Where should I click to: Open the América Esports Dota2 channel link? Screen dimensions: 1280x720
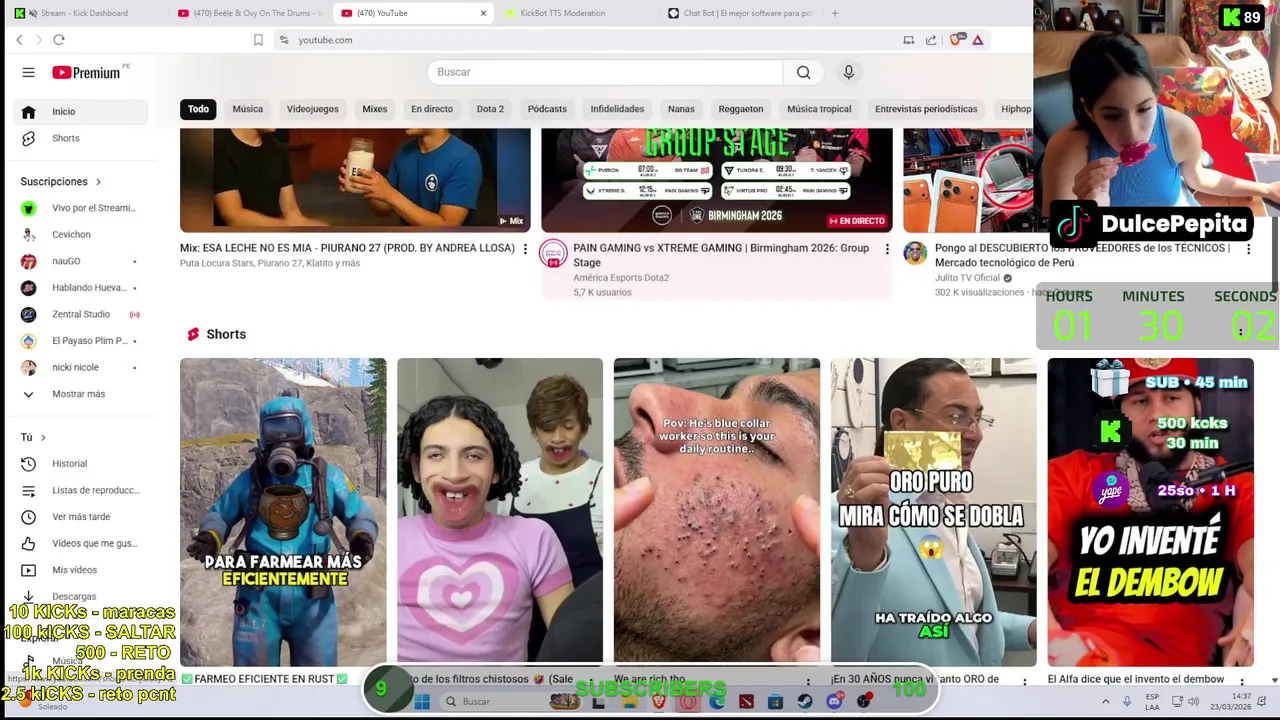pyautogui.click(x=621, y=278)
